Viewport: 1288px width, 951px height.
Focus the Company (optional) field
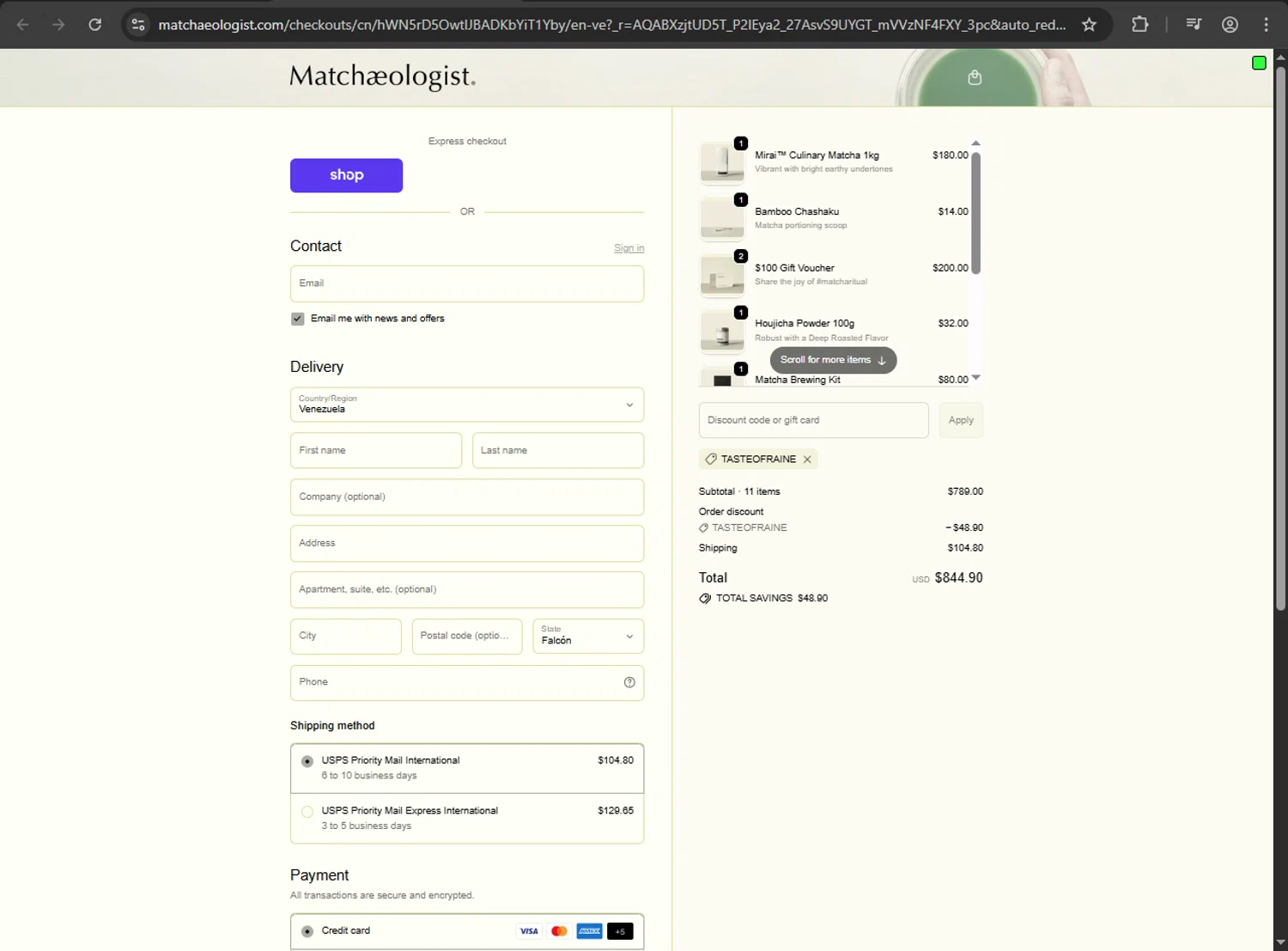coord(467,497)
